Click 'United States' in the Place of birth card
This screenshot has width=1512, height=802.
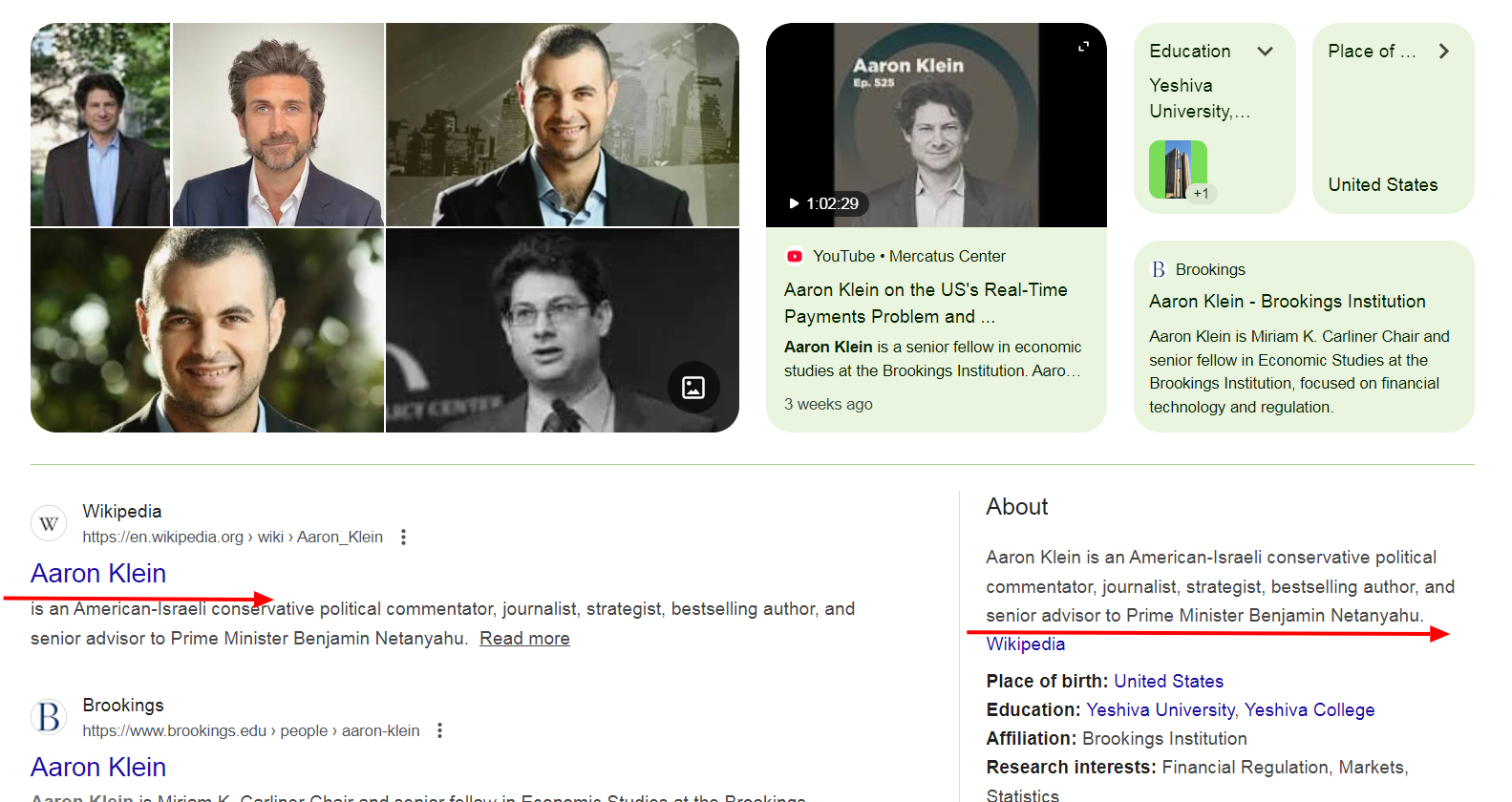click(1383, 184)
